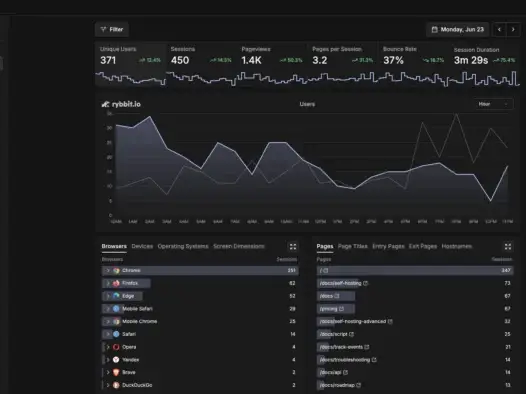Open the Monday, Jun 23 date picker
Screen dimensions: 526x394
tap(458, 30)
